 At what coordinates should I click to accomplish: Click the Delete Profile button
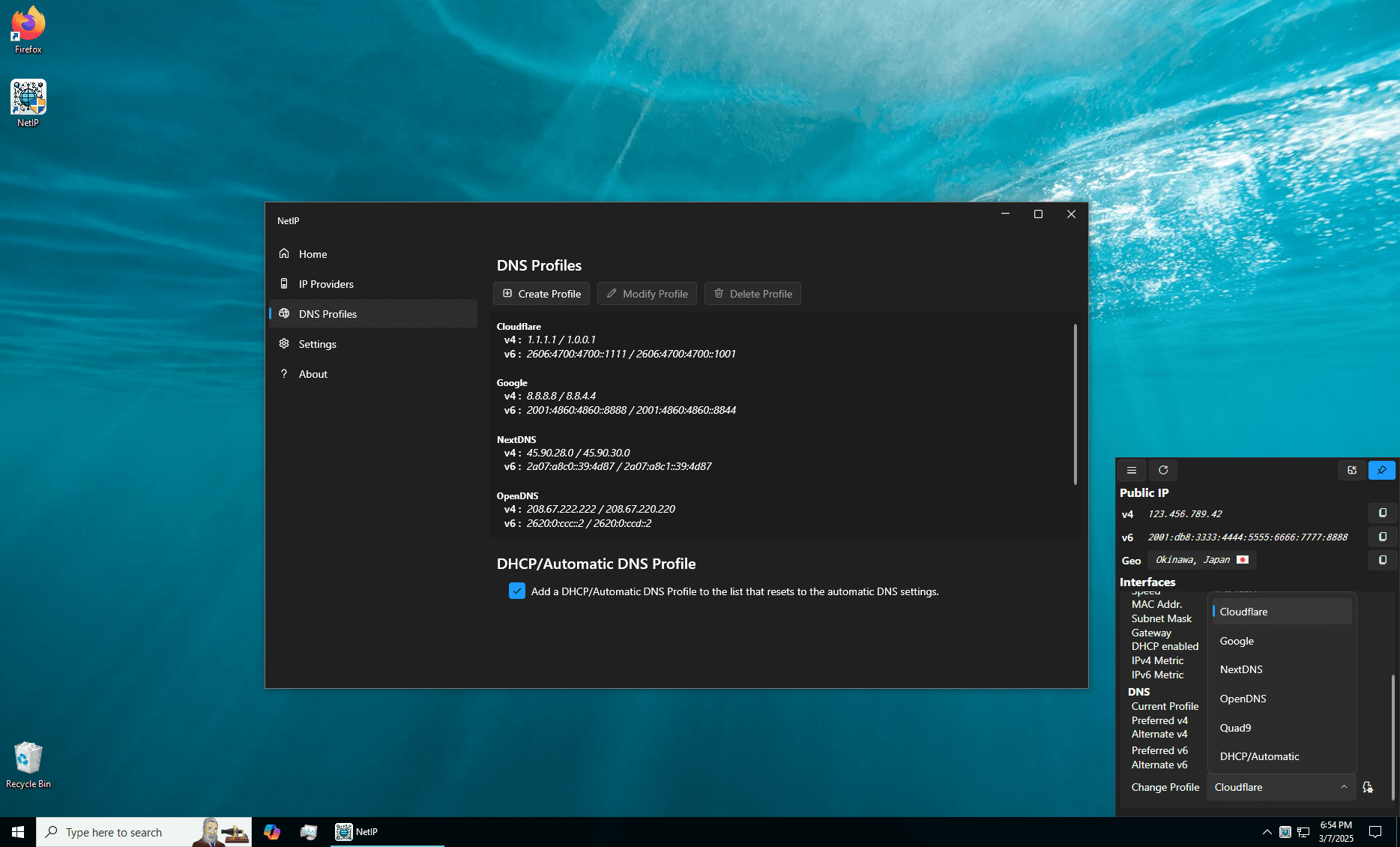click(752, 294)
